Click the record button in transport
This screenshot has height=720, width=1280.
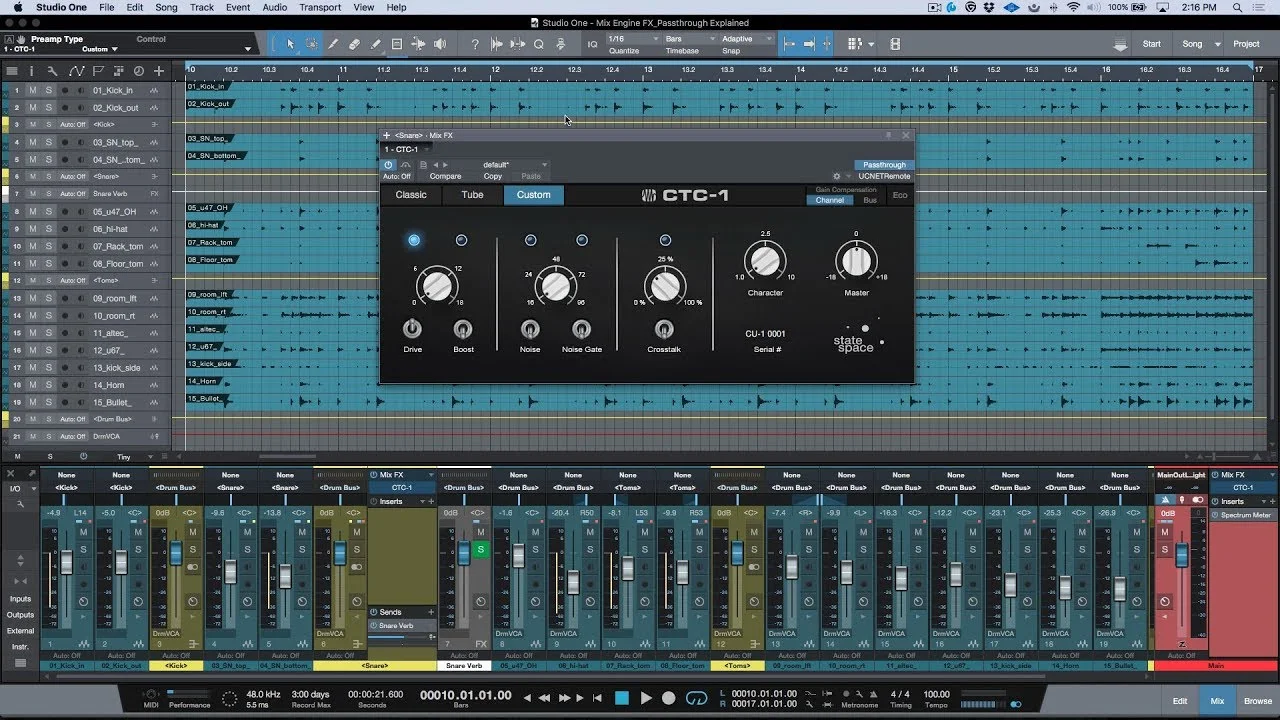(669, 698)
